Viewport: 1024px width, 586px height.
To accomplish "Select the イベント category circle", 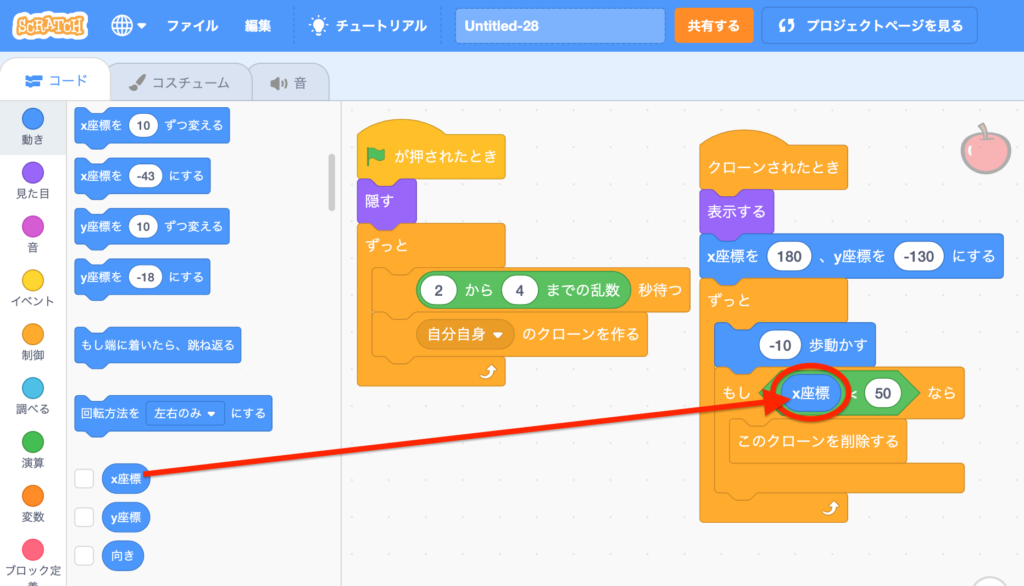I will [x=33, y=280].
